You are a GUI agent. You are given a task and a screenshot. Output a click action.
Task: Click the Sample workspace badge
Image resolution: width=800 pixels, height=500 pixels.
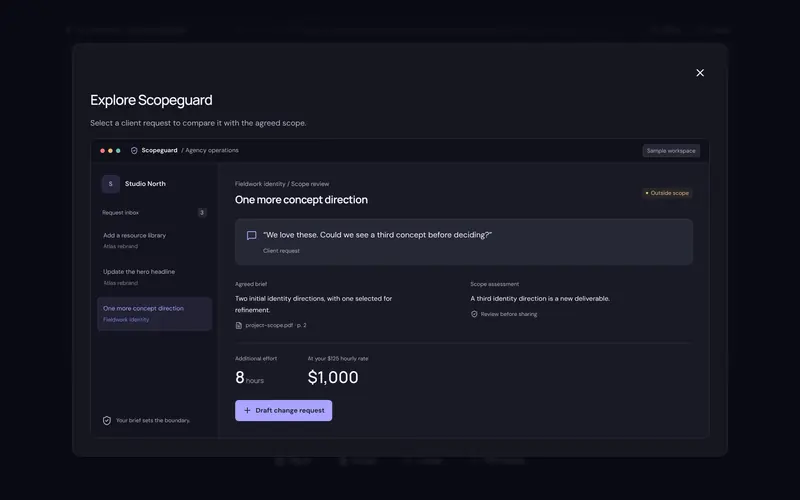point(671,151)
